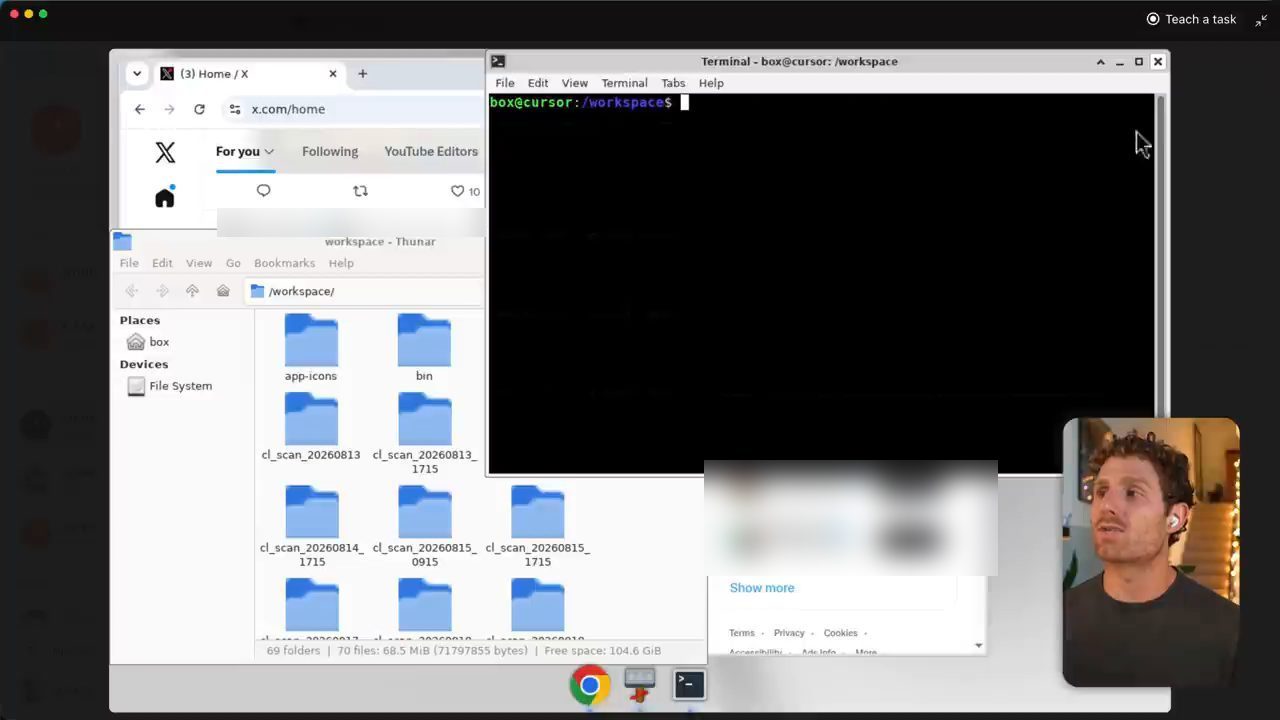Open the Terms link in X footer
Viewport: 1280px width, 720px height.
[742, 633]
